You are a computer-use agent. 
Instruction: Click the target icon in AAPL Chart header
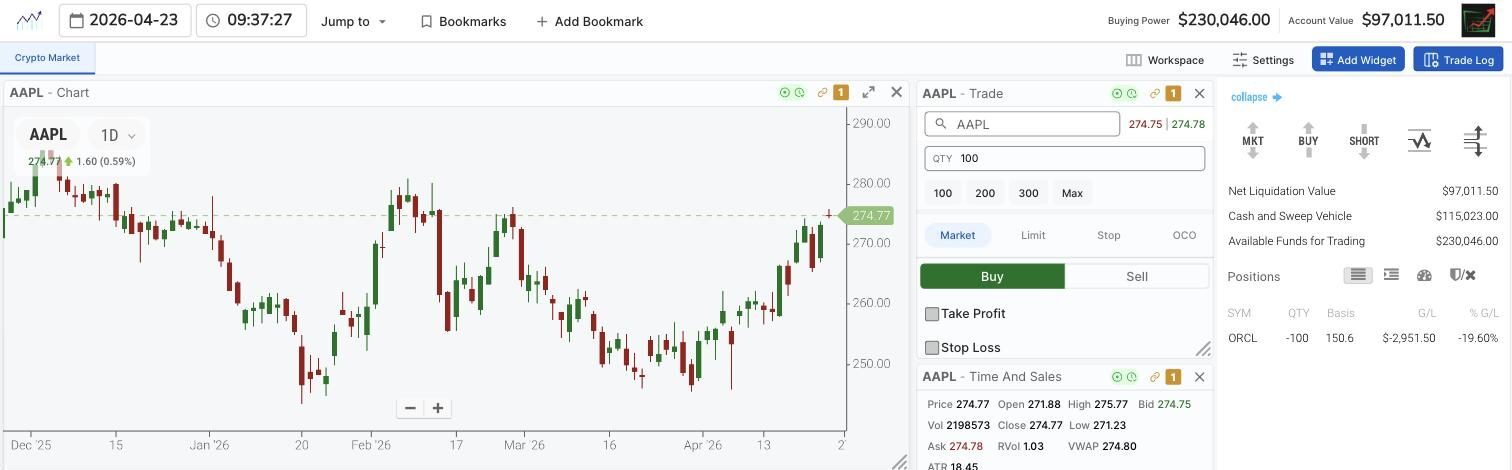coord(785,93)
